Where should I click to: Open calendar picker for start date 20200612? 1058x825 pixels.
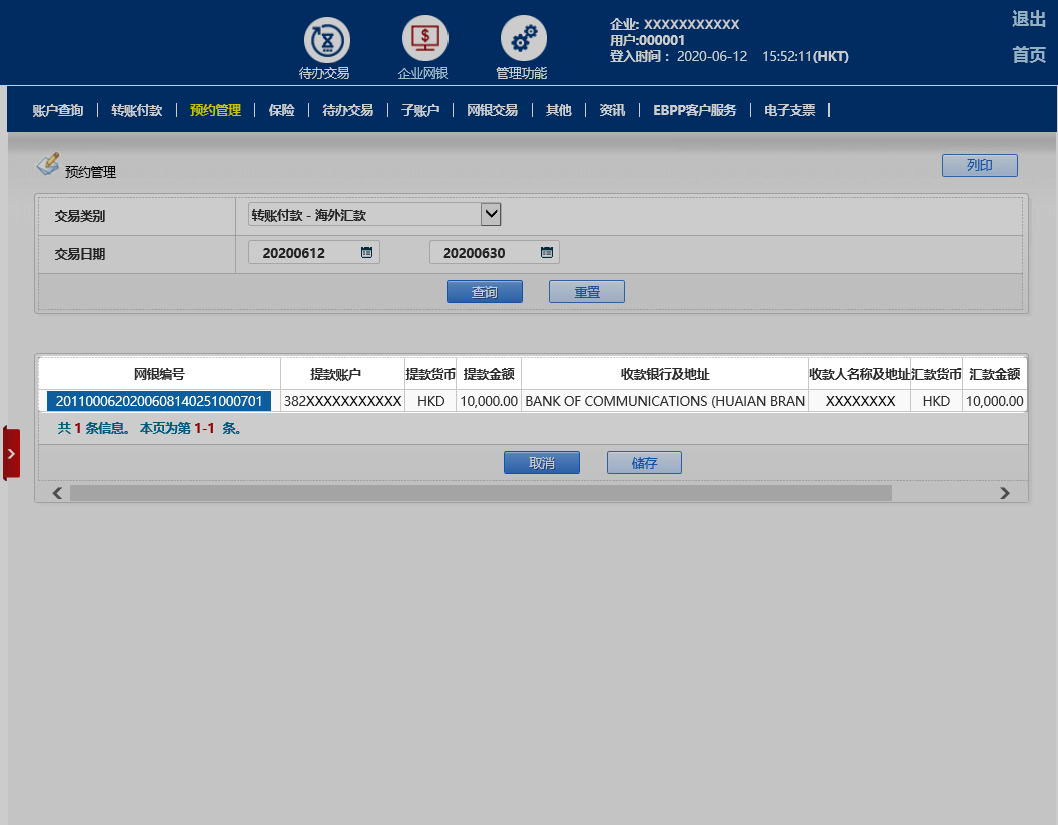[x=366, y=253]
